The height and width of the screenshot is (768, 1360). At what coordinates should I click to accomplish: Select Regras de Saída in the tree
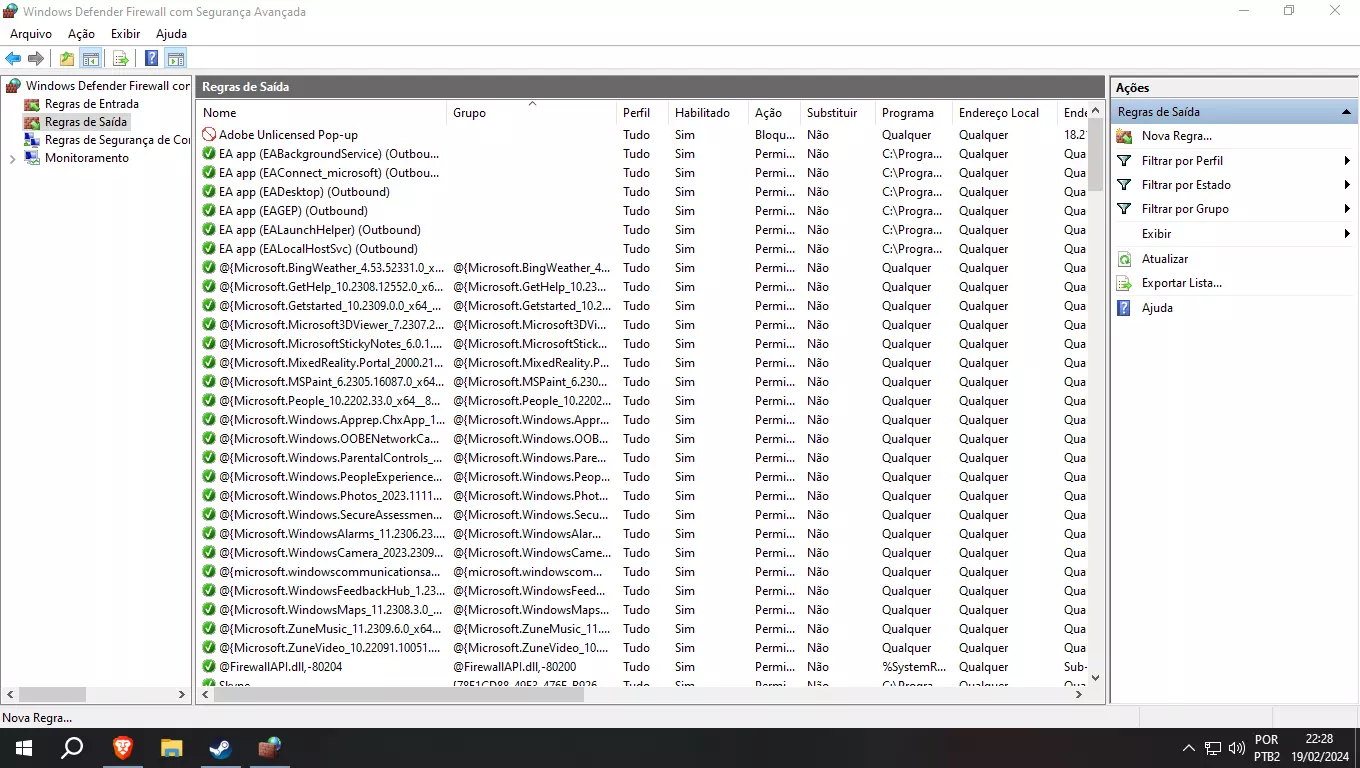[x=85, y=122]
